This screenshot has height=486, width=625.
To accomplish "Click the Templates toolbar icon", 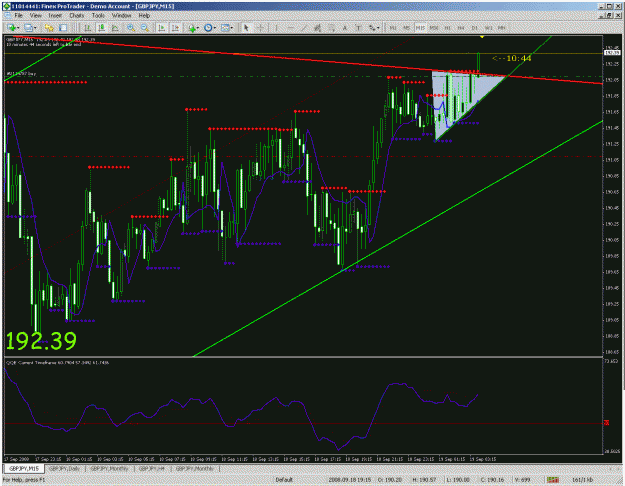I will (x=225, y=28).
